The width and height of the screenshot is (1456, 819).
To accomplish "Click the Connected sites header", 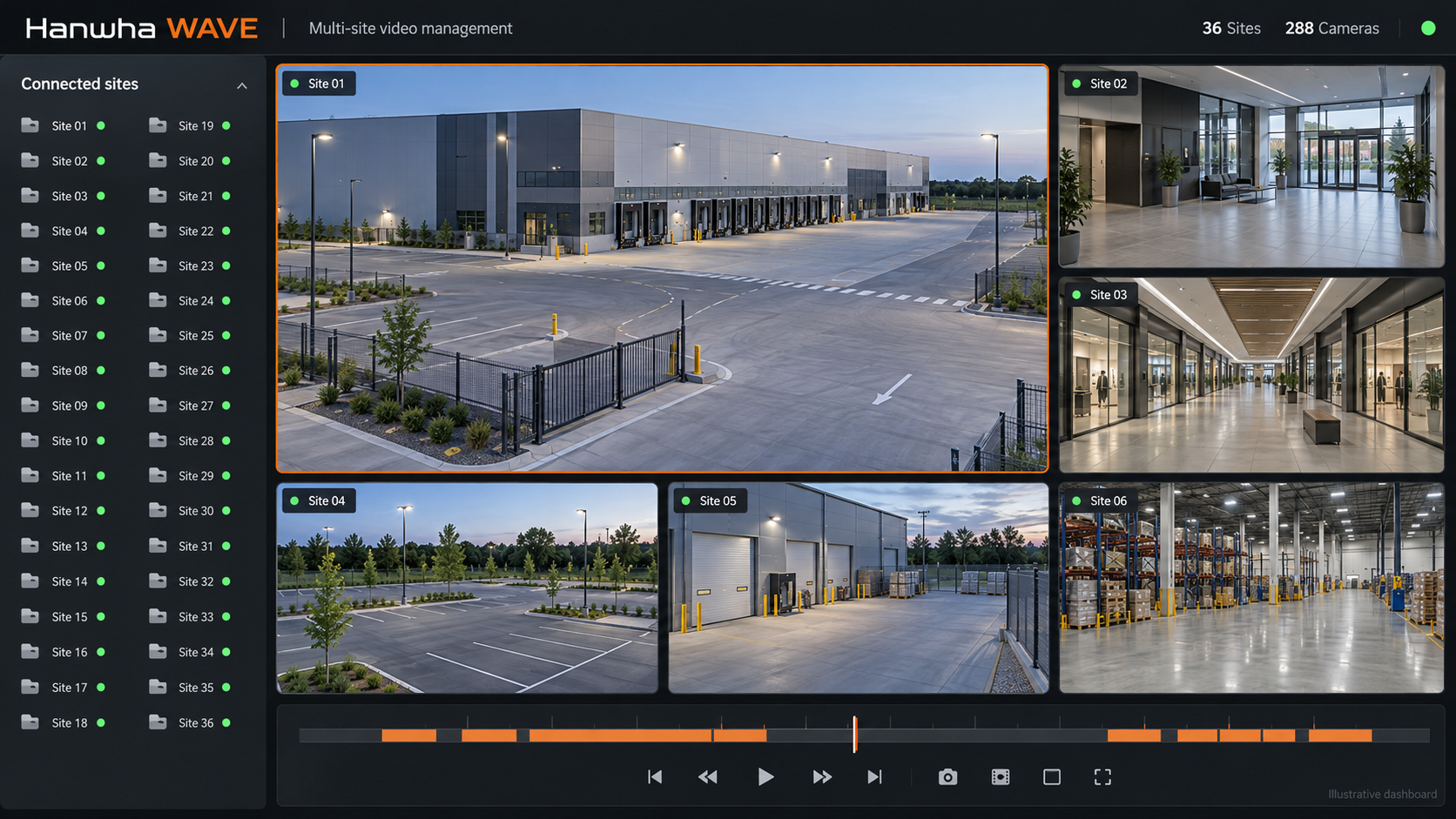I will (80, 84).
